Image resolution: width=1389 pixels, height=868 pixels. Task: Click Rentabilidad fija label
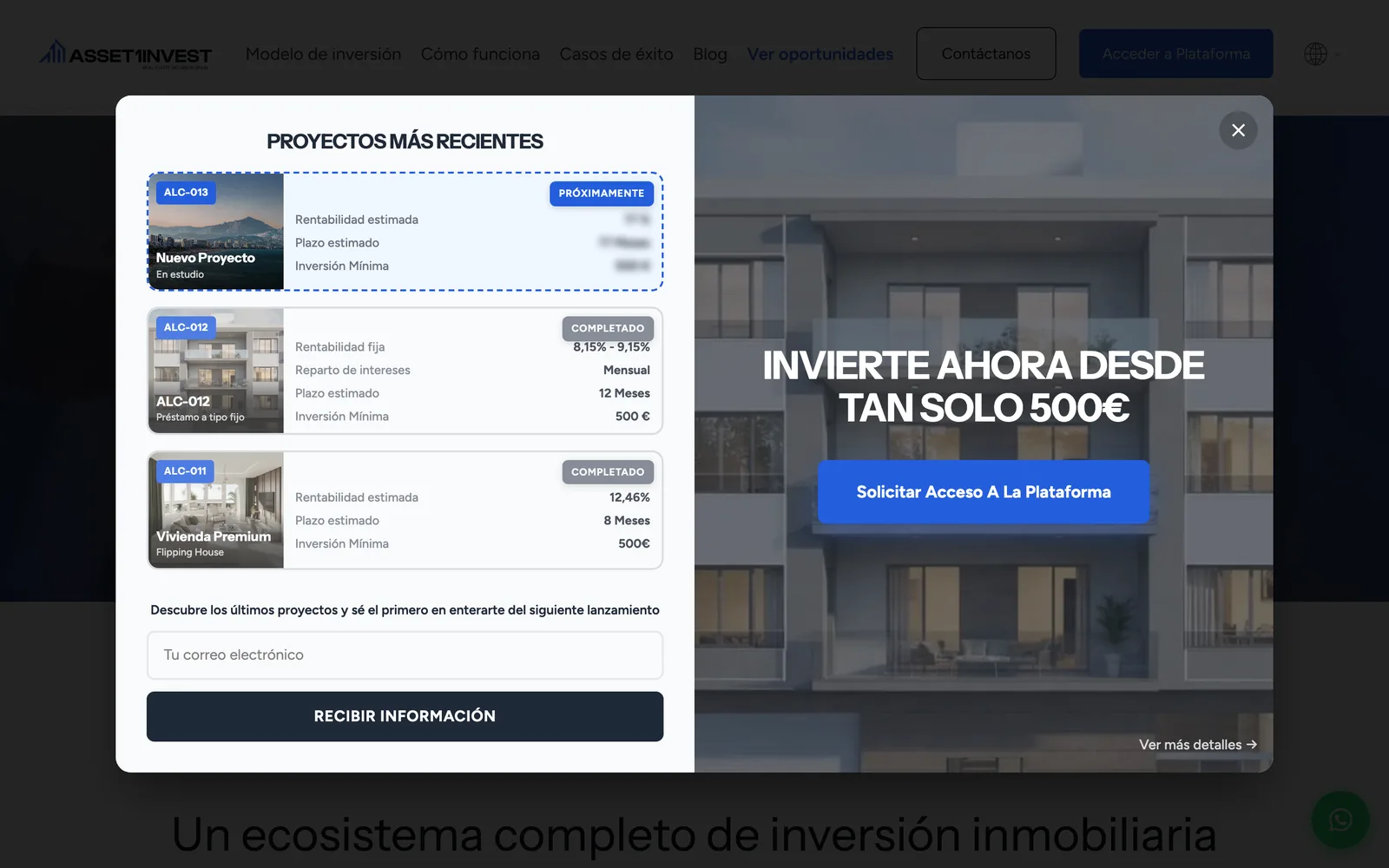pos(339,347)
